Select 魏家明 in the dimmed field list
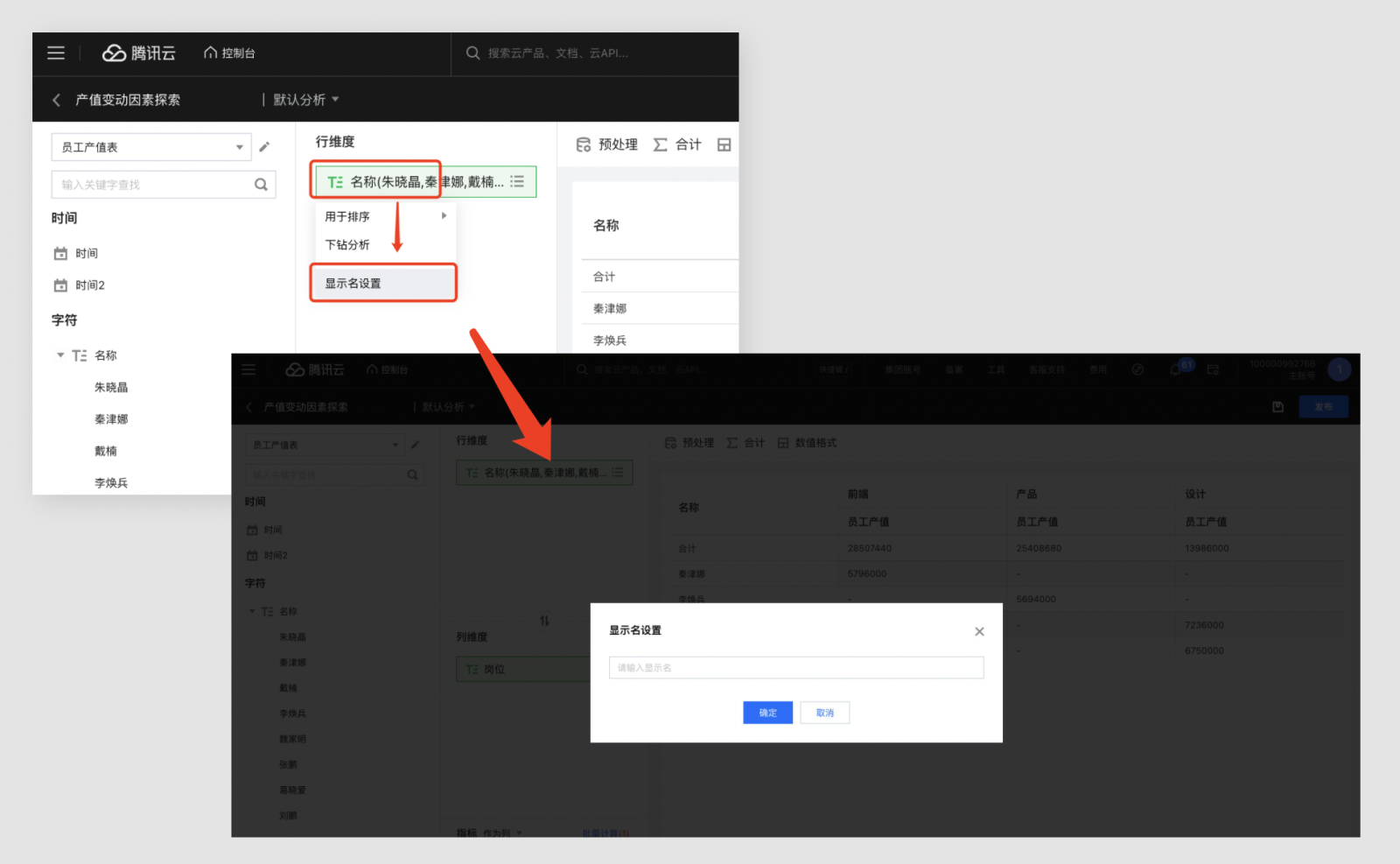Viewport: 1400px width, 864px height. tap(292, 739)
